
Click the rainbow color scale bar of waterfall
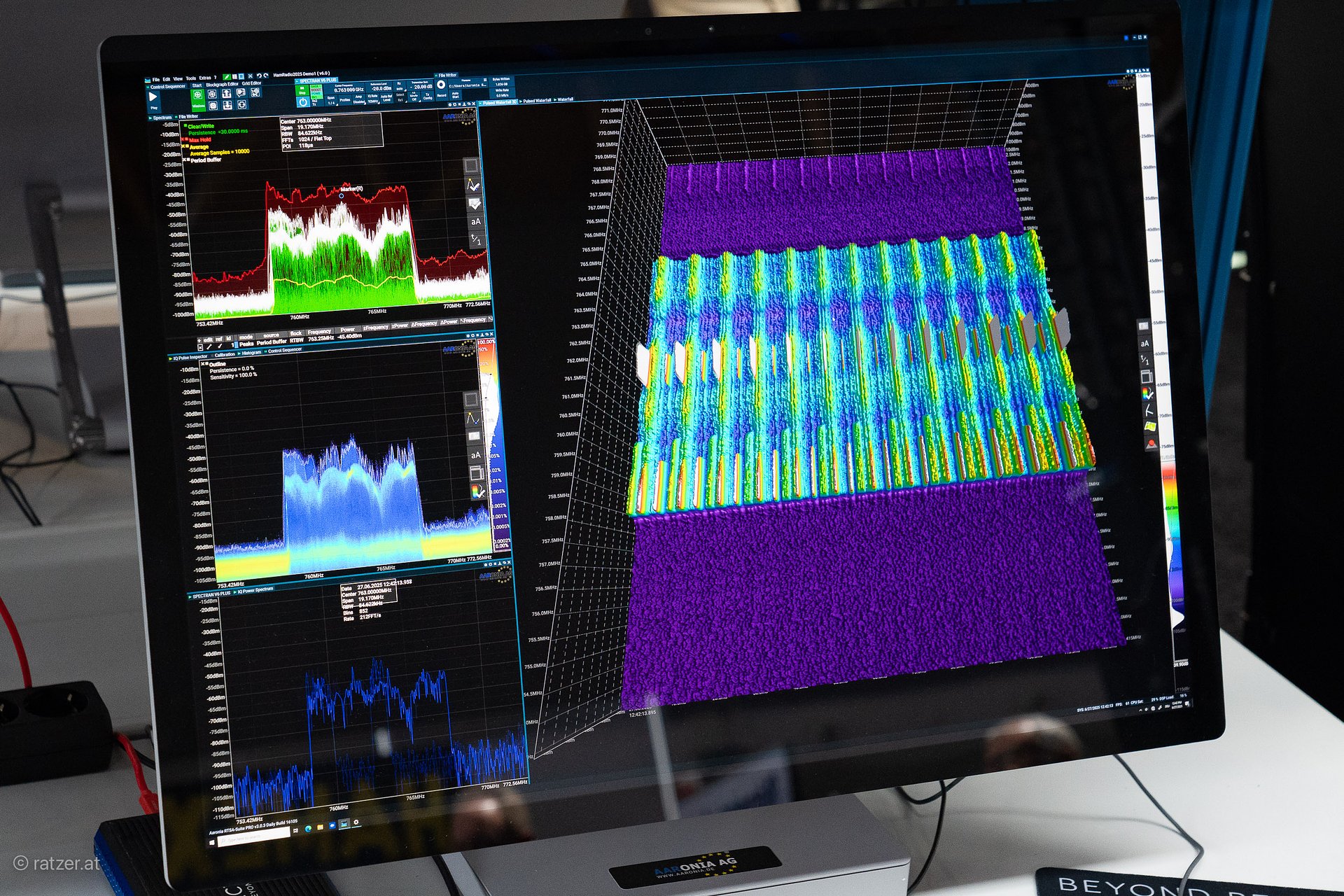1173,532
